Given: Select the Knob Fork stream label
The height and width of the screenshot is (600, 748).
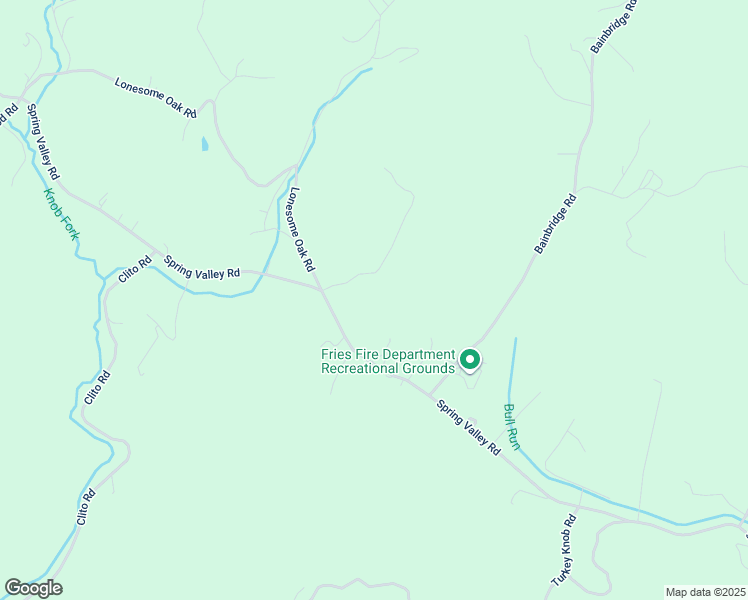Looking at the screenshot, I should tap(62, 214).
